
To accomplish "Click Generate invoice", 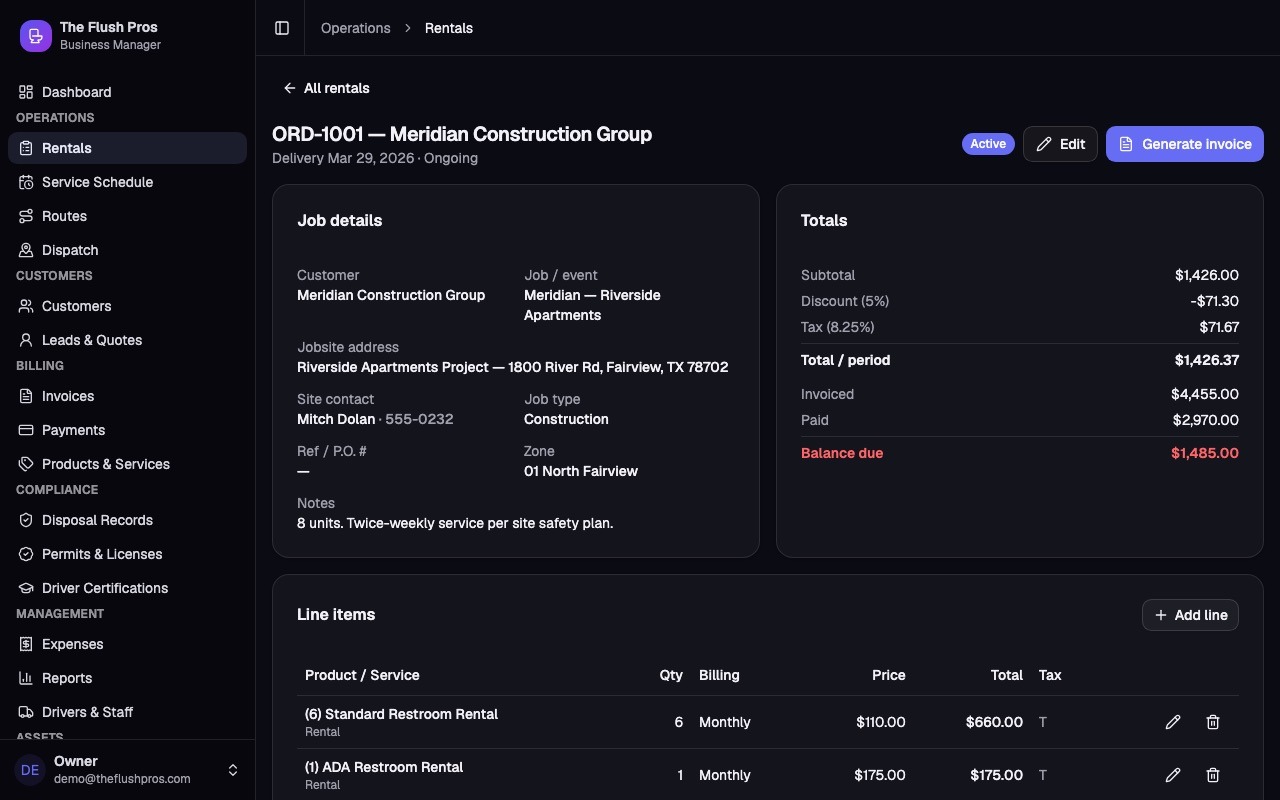I will point(1185,144).
